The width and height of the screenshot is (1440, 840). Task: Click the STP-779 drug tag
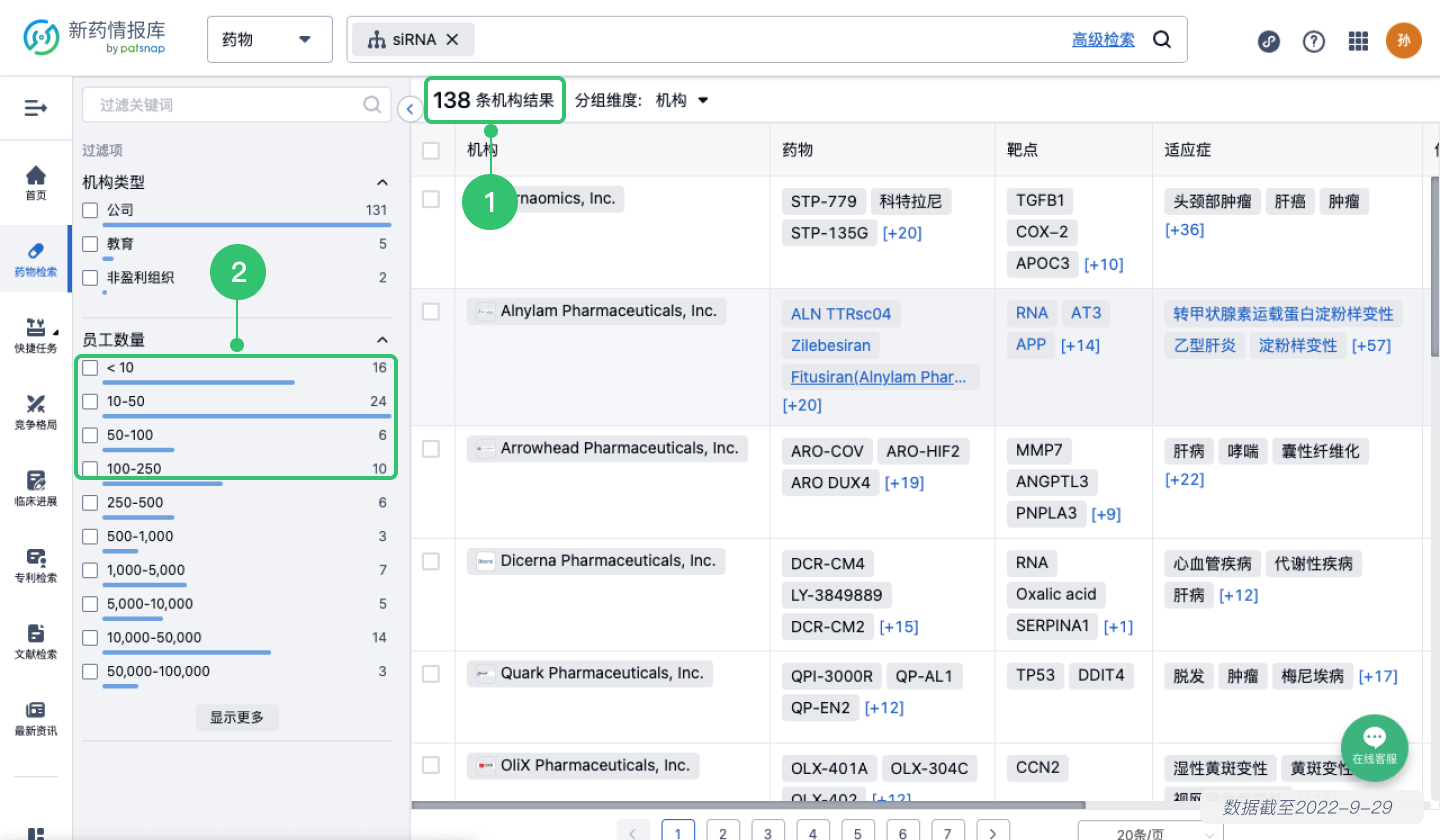tap(824, 202)
